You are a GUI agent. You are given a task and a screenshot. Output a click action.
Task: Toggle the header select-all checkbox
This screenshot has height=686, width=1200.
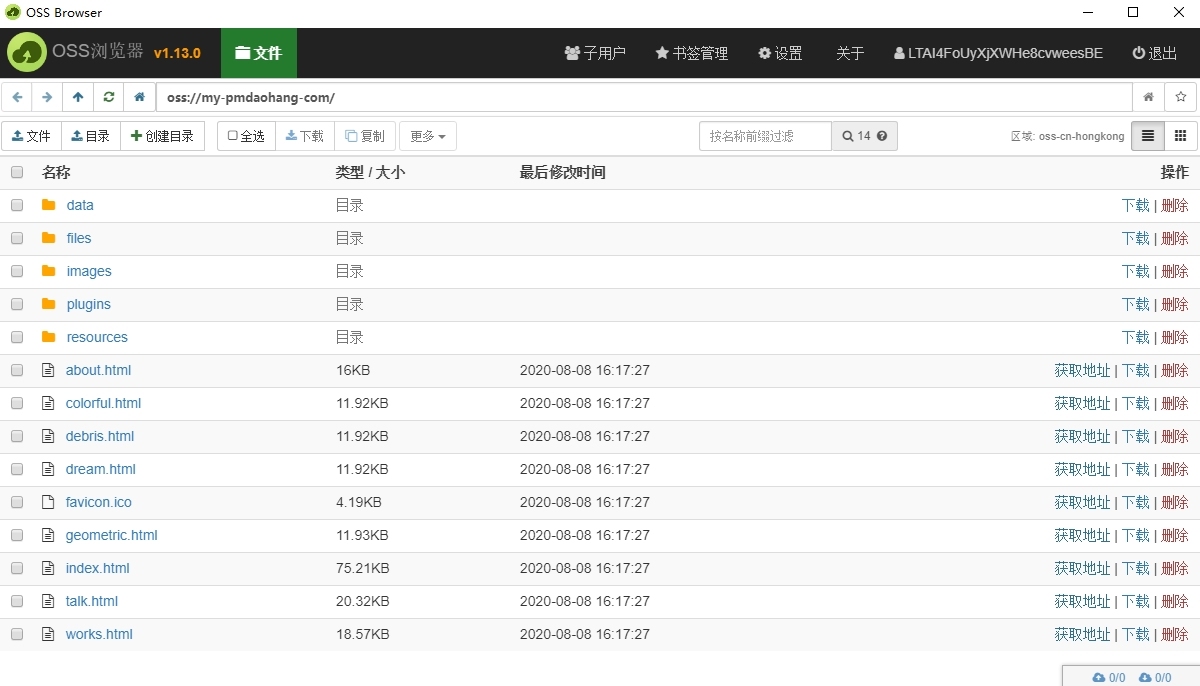17,172
